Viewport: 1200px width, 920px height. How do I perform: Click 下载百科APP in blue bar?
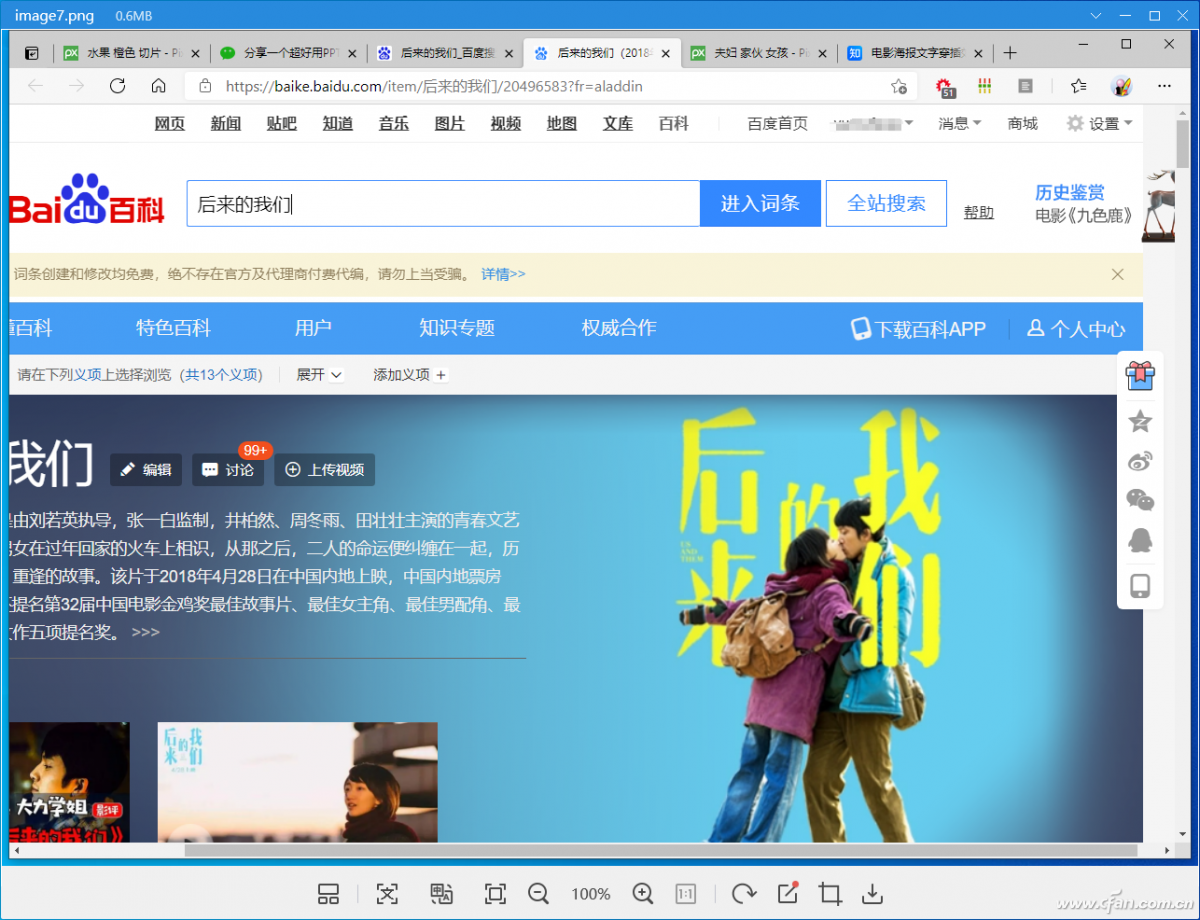coord(918,328)
